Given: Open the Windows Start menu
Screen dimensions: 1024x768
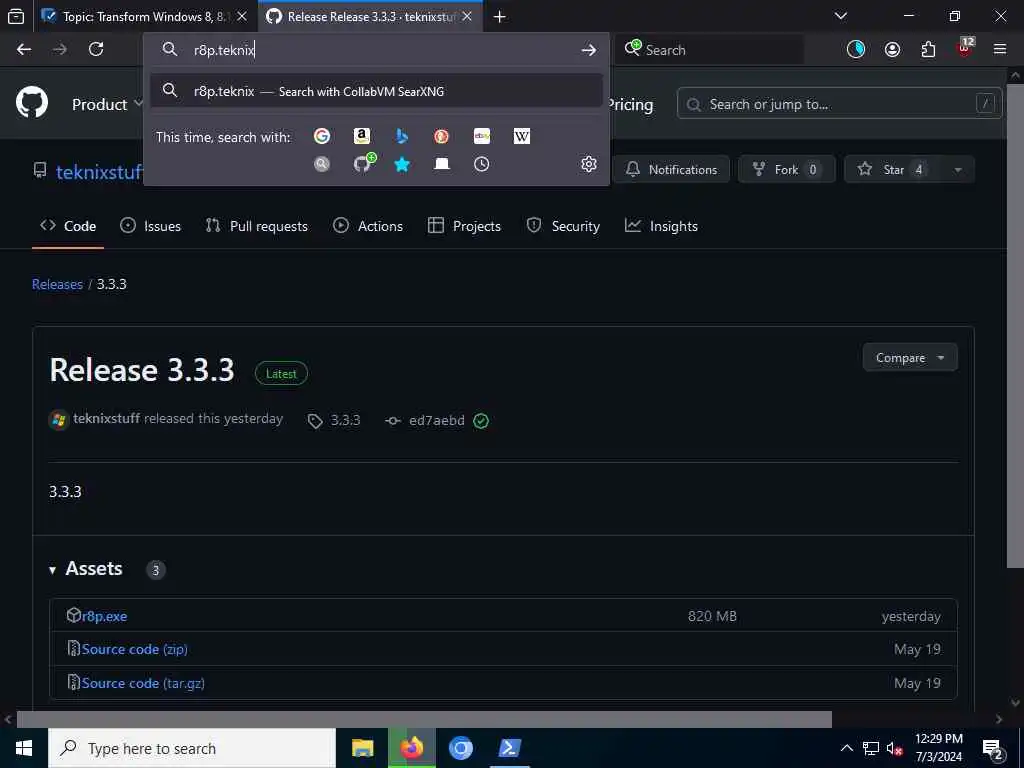Looking at the screenshot, I should click(24, 748).
